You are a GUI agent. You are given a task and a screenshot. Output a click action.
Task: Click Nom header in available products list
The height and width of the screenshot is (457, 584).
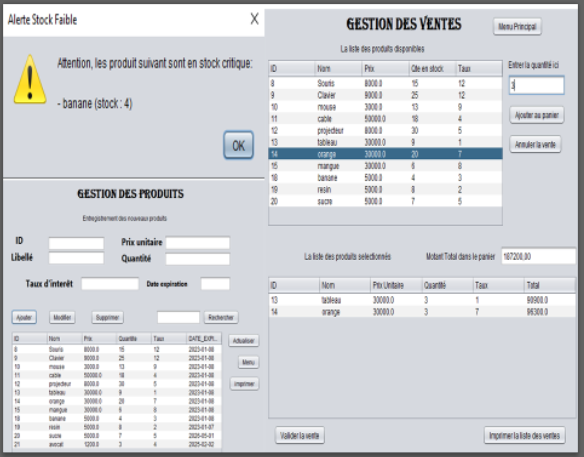tap(338, 69)
